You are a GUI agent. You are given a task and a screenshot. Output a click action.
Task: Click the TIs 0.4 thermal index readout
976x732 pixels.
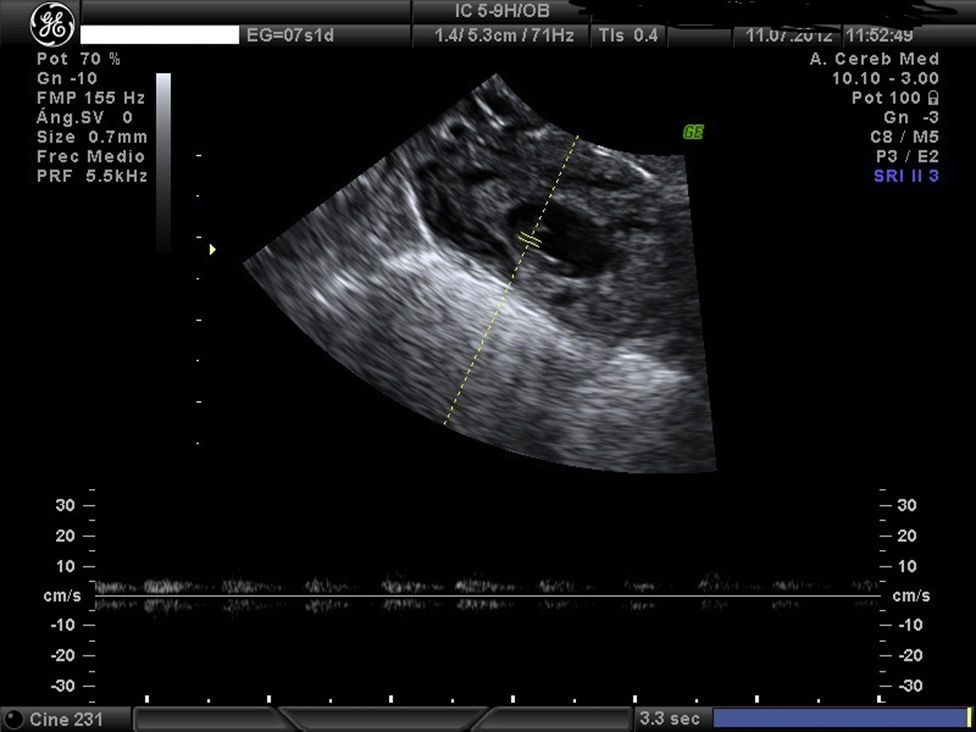coord(628,36)
